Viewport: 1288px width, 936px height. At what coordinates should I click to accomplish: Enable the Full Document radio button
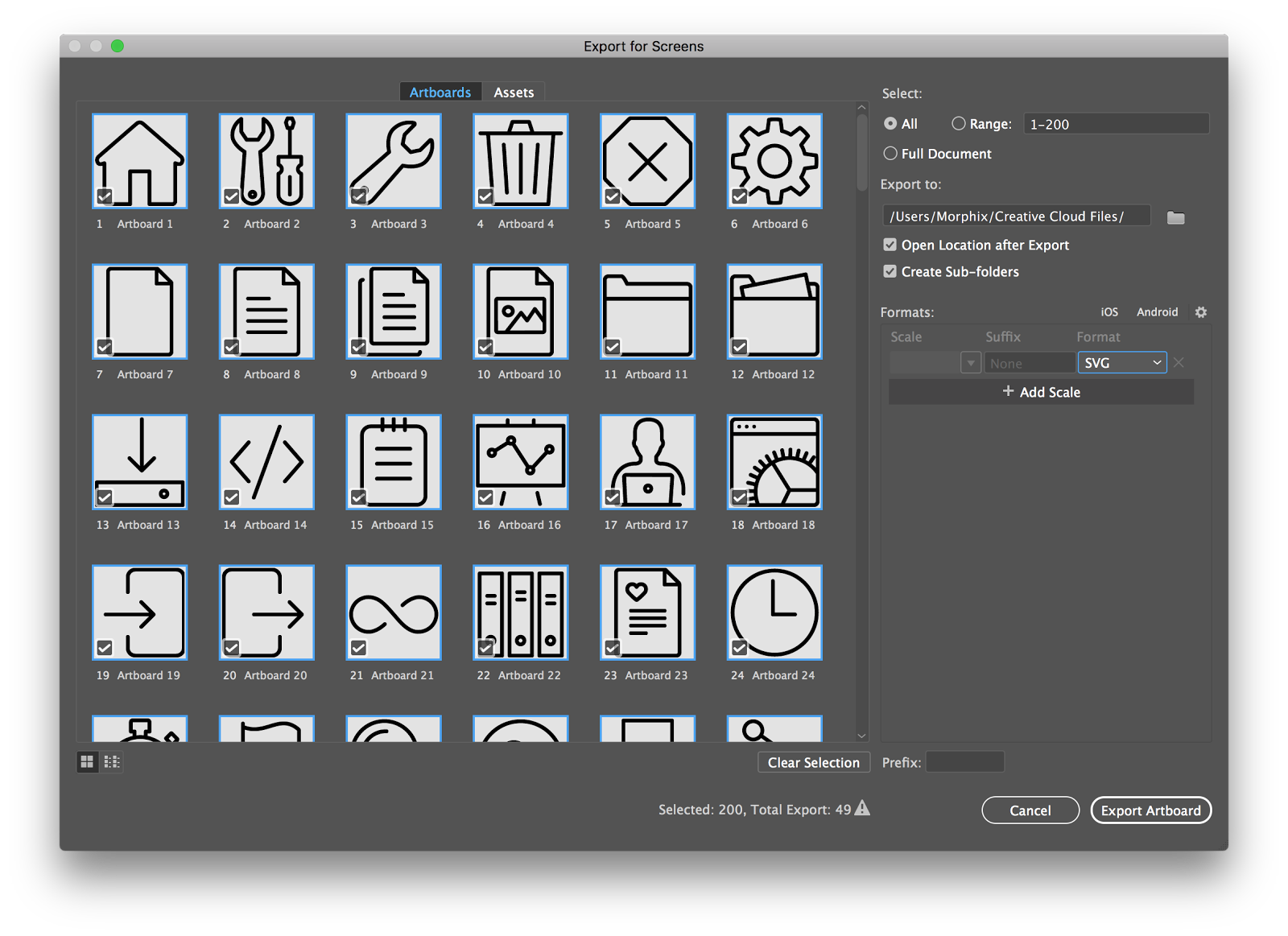point(890,153)
